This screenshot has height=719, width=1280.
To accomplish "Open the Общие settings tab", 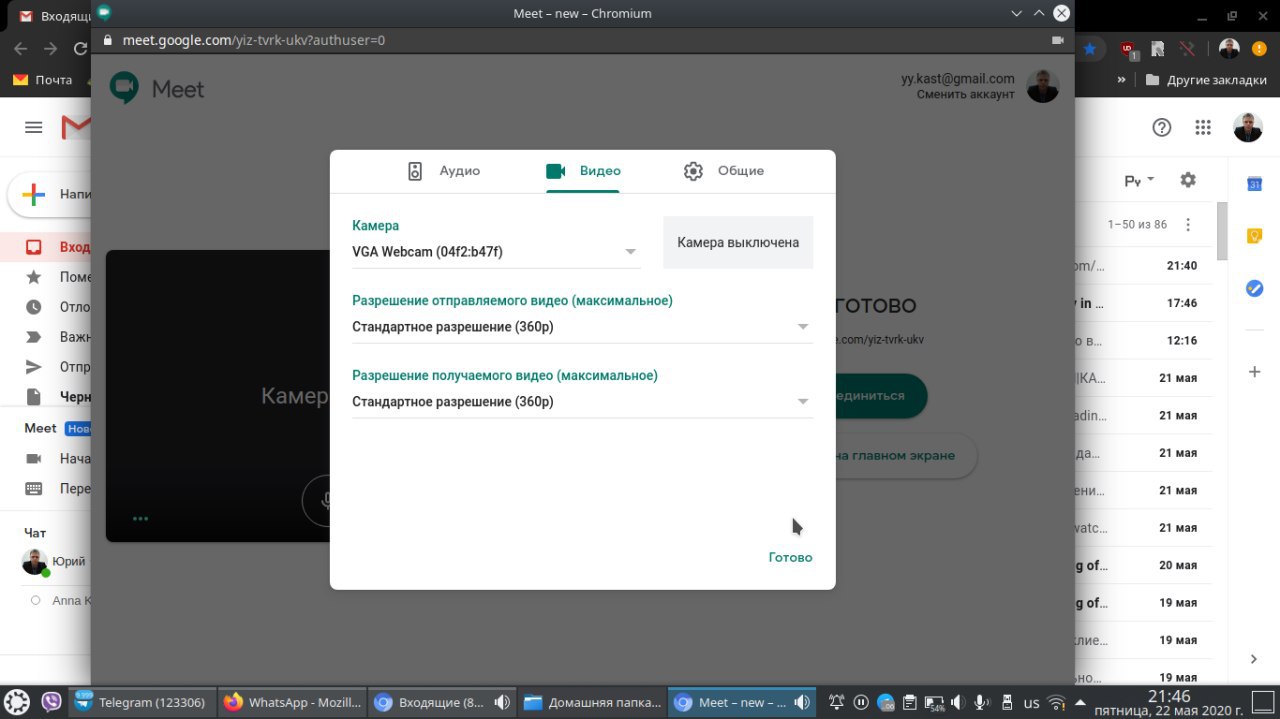I will pyautogui.click(x=723, y=171).
